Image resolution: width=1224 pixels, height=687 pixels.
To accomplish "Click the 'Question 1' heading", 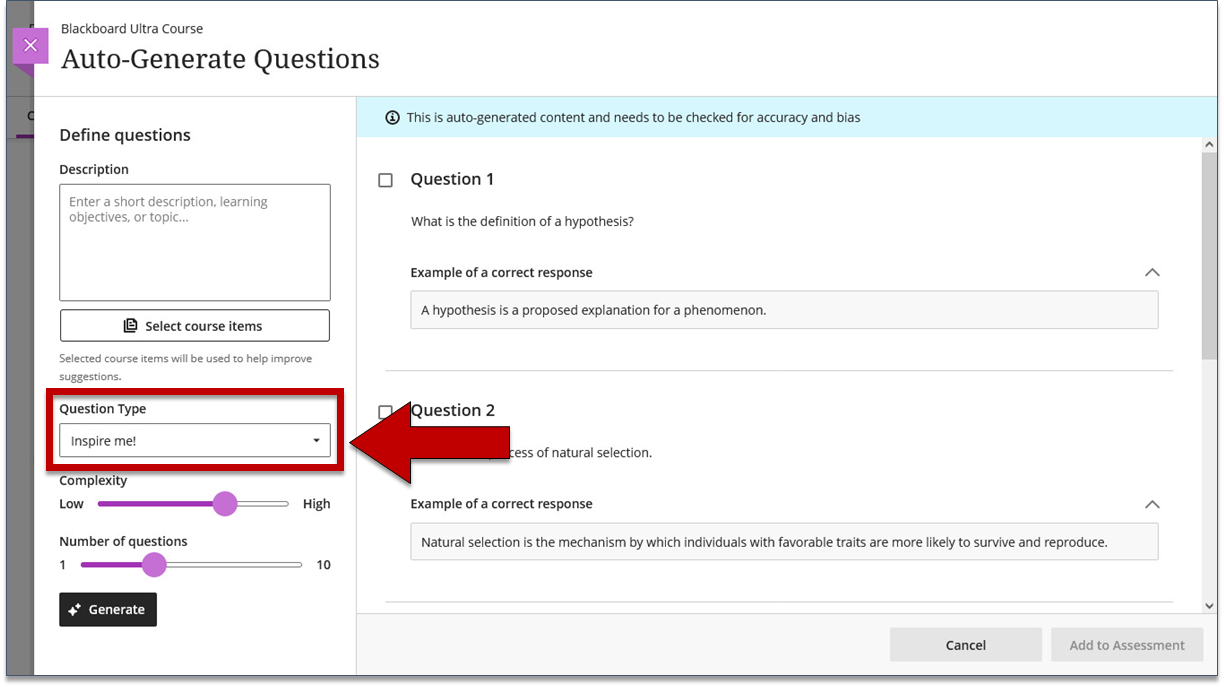I will point(452,179).
